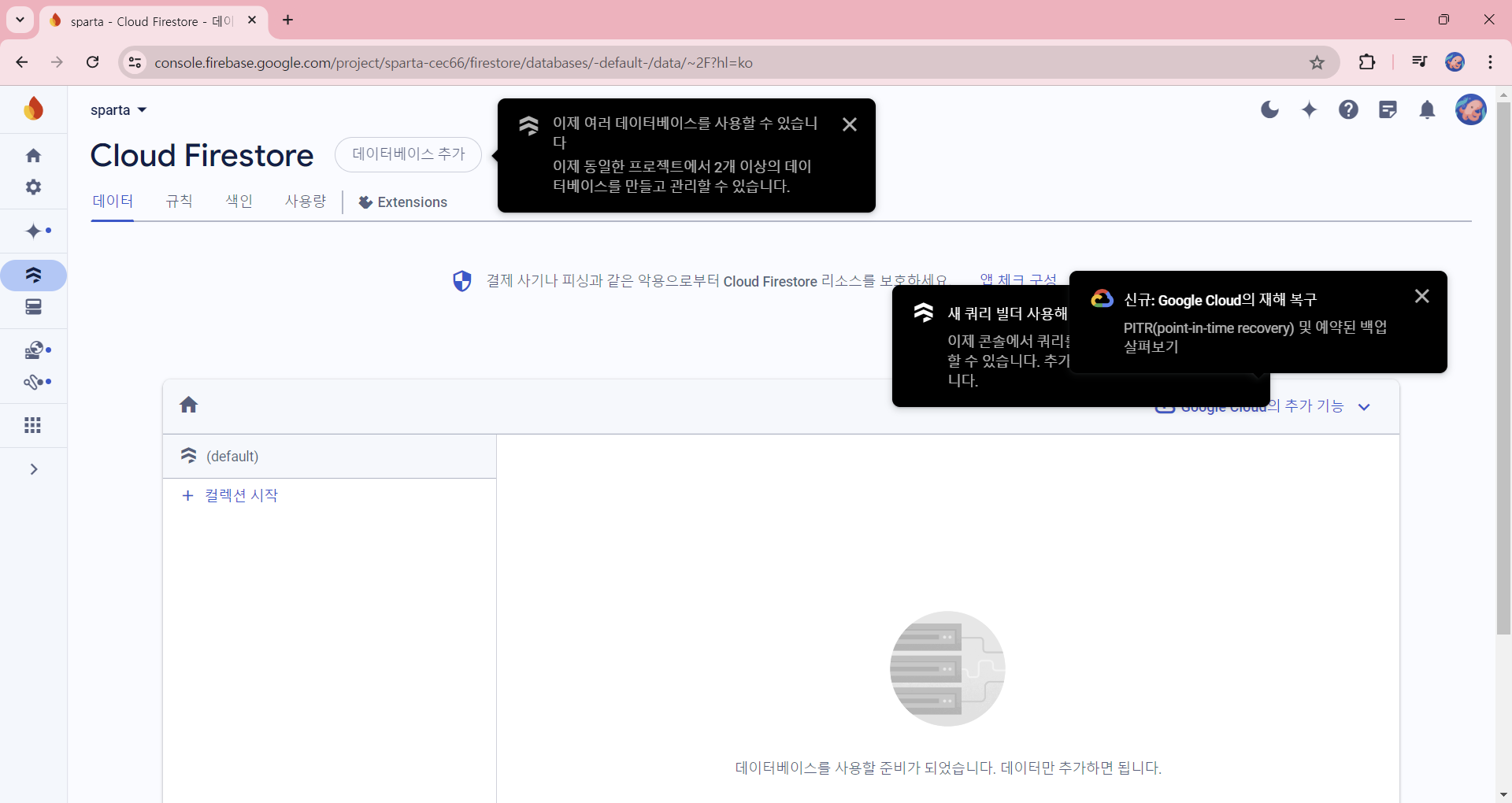Close the multiple databases tooltip

coord(850,124)
